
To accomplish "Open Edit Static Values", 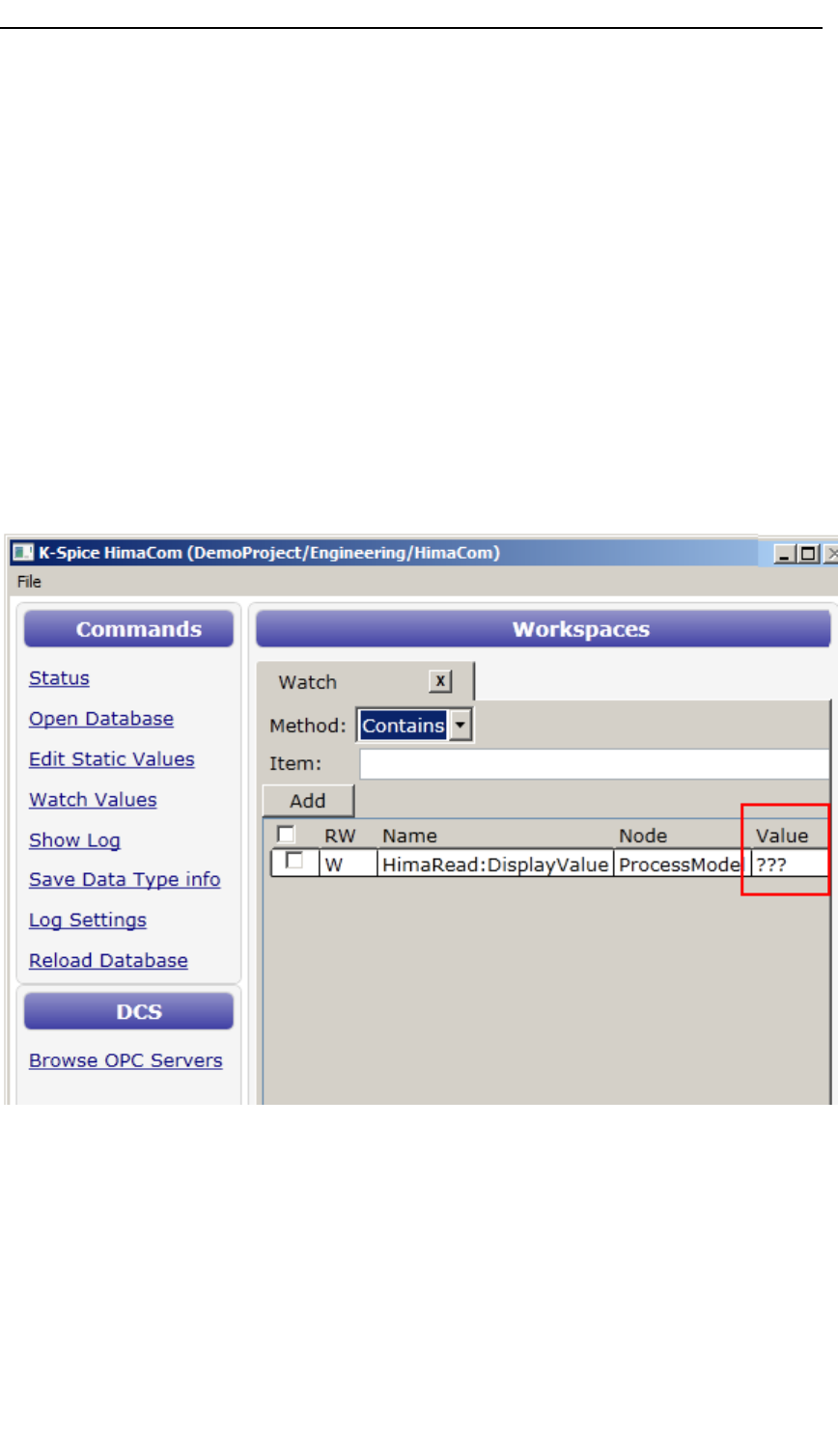I will (112, 759).
